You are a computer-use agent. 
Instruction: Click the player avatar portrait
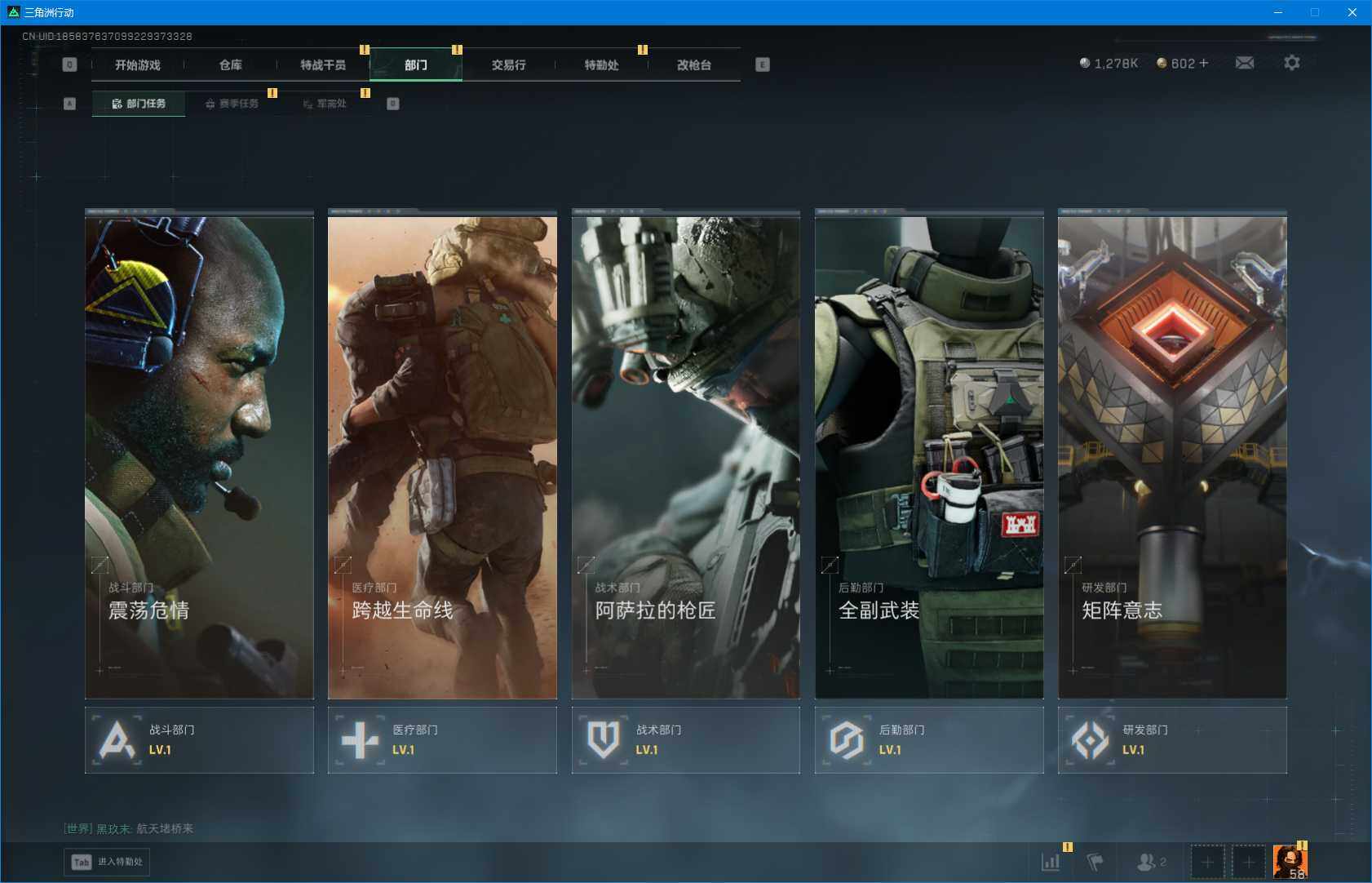(1289, 861)
